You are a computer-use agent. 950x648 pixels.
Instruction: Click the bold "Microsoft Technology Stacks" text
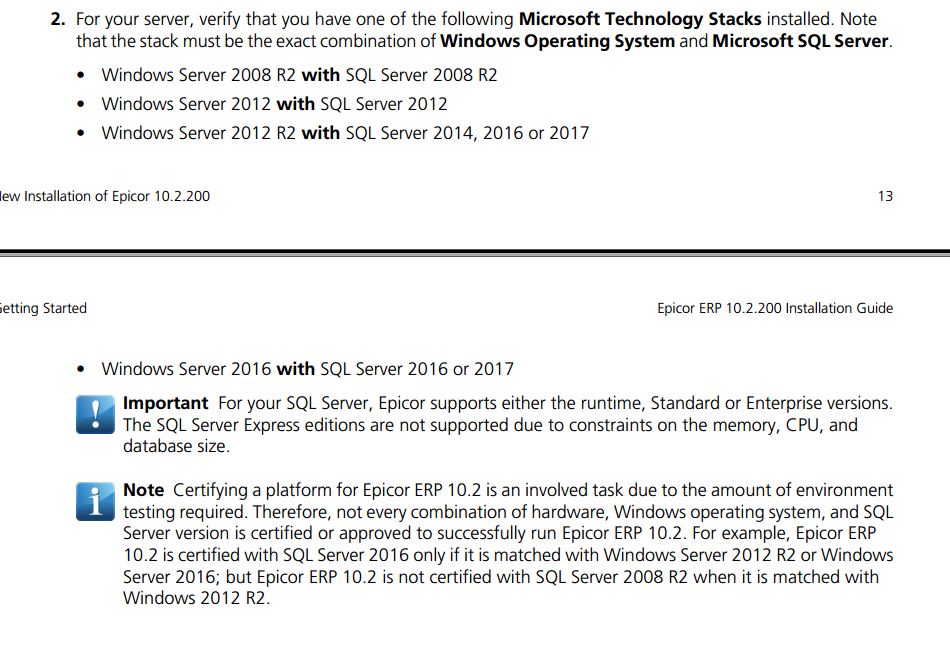tap(640, 19)
